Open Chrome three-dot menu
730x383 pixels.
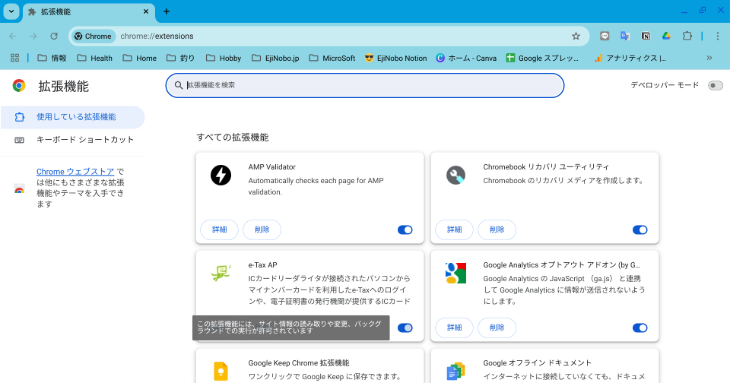click(717, 36)
